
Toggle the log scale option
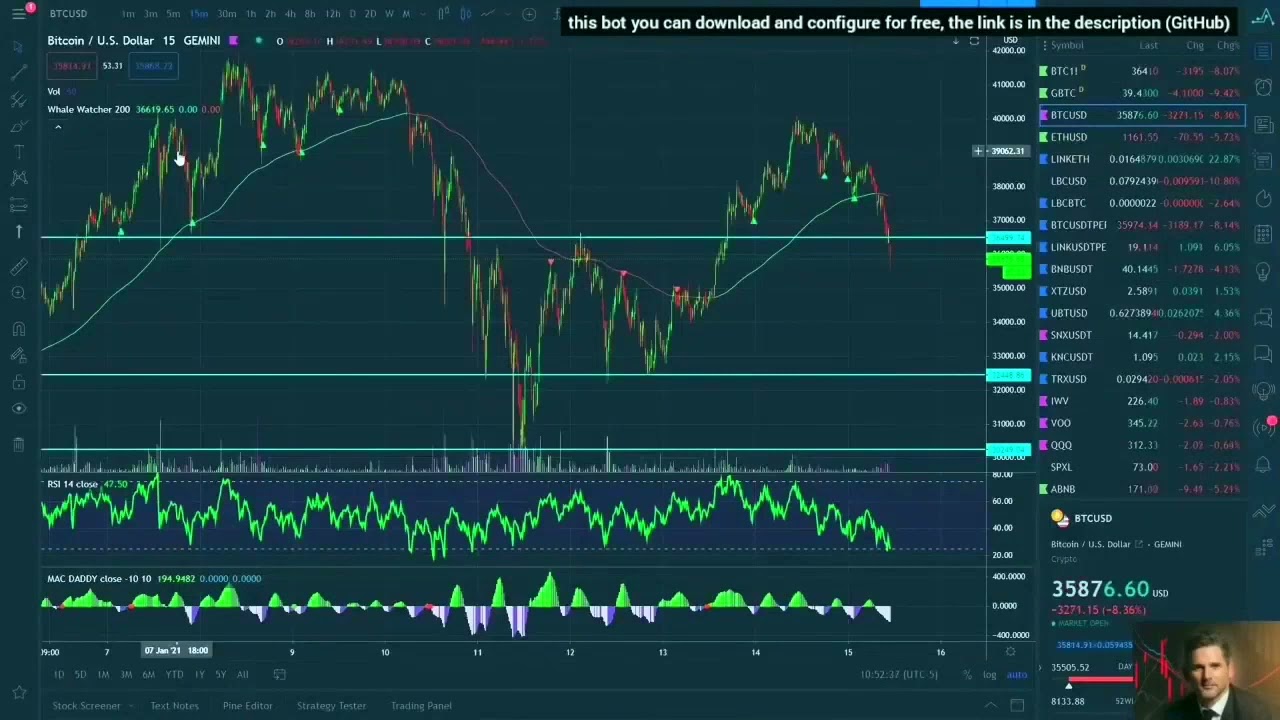click(989, 674)
